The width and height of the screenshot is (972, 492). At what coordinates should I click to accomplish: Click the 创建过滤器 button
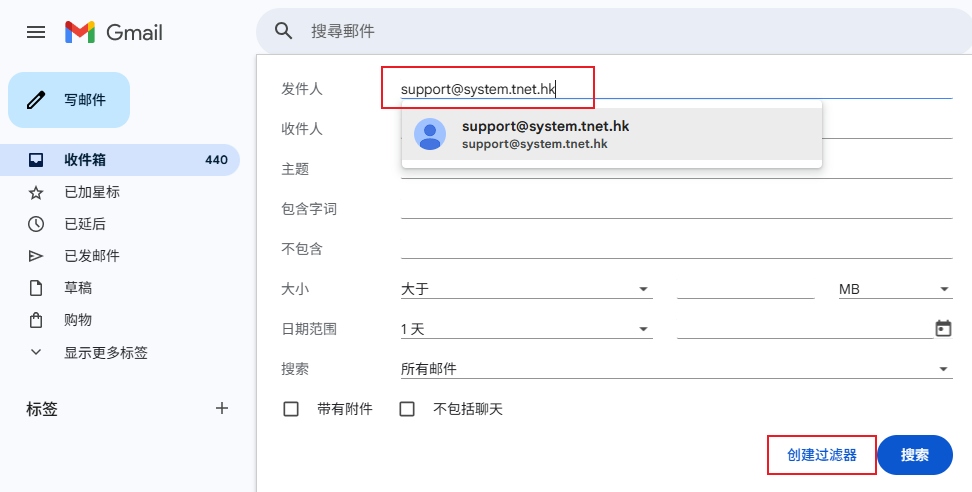[822, 455]
